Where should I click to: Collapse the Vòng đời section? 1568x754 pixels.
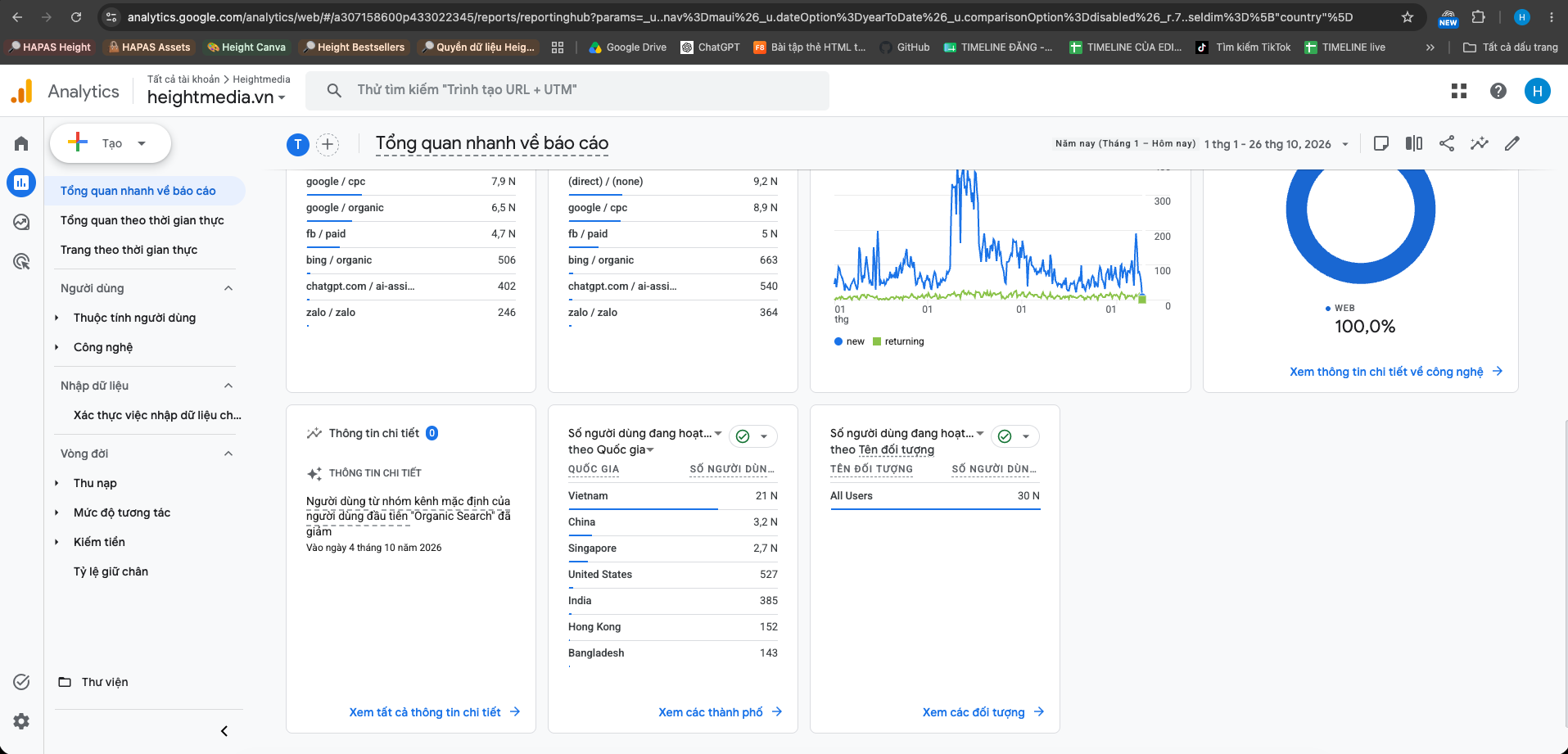click(x=228, y=454)
